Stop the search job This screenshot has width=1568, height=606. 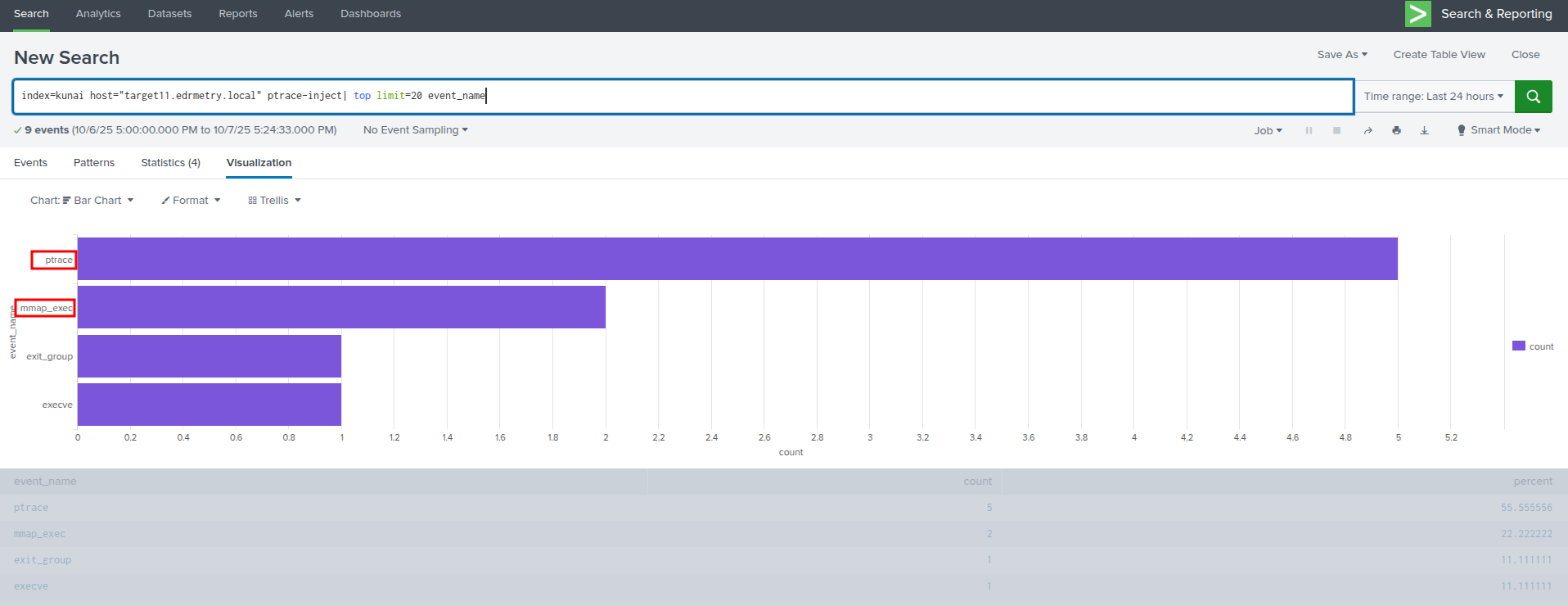coord(1336,131)
